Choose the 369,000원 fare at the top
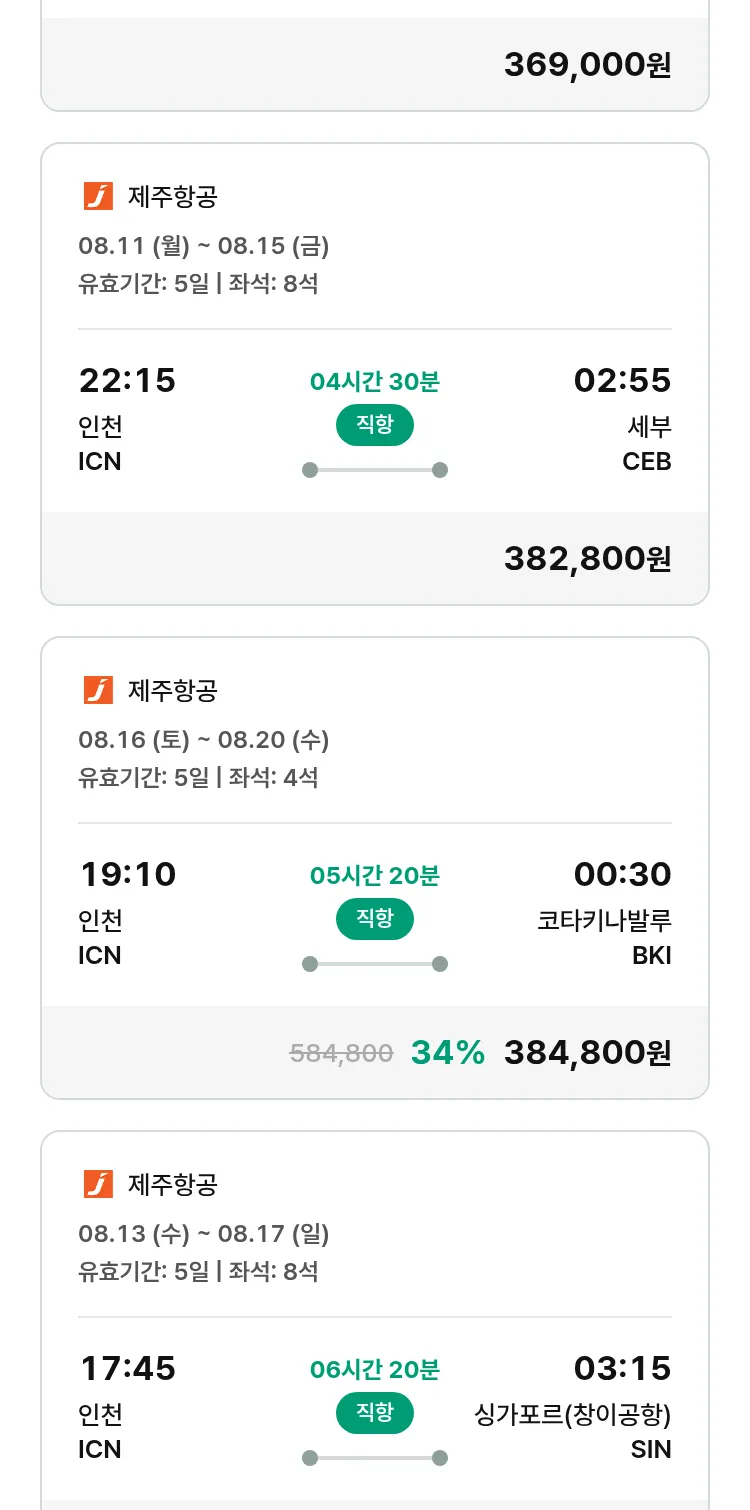Image resolution: width=750 pixels, height=1510 pixels. tap(587, 65)
